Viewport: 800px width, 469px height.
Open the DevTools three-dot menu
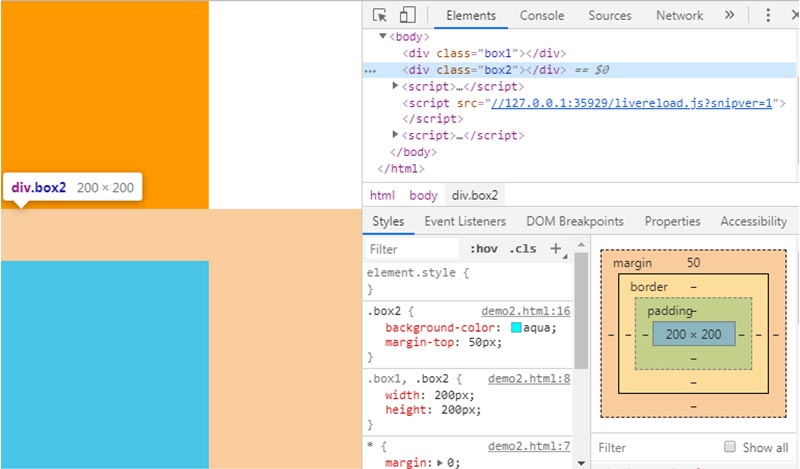point(768,15)
